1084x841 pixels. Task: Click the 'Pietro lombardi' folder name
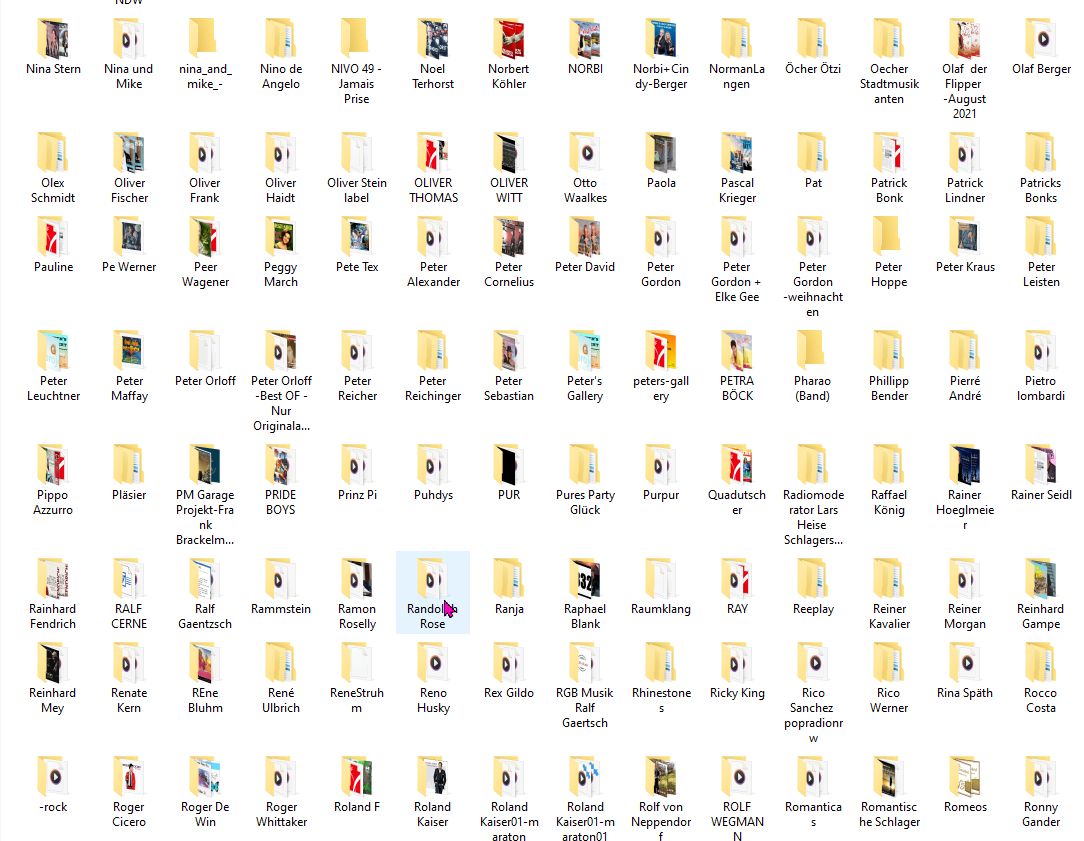[1041, 388]
